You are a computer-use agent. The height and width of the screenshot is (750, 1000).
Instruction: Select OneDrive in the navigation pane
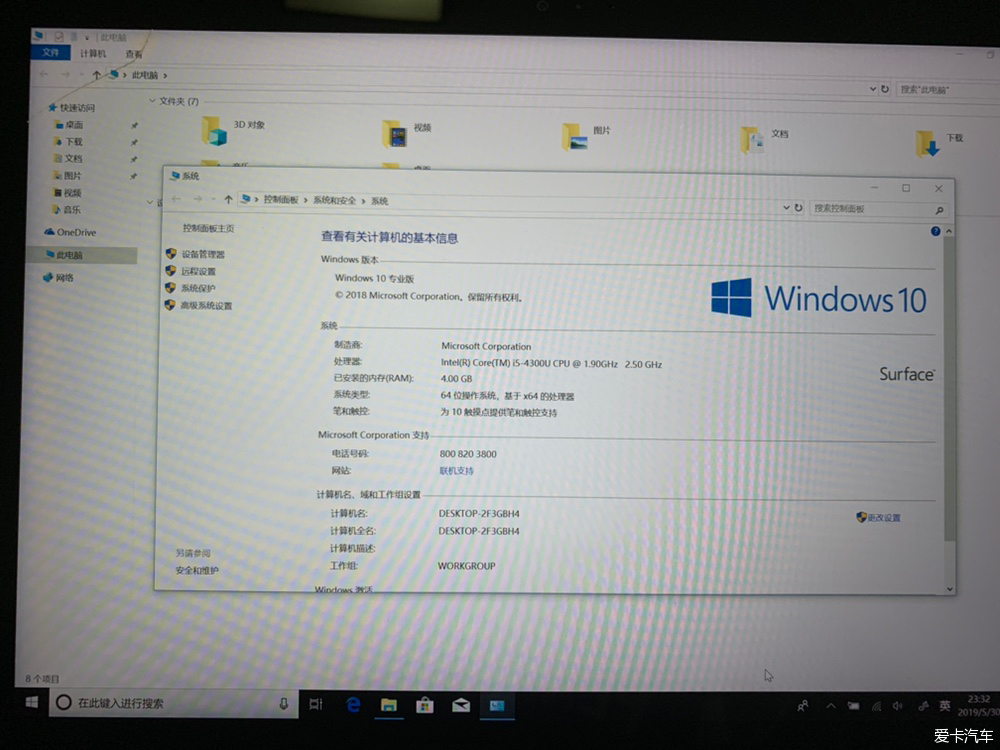pyautogui.click(x=70, y=232)
